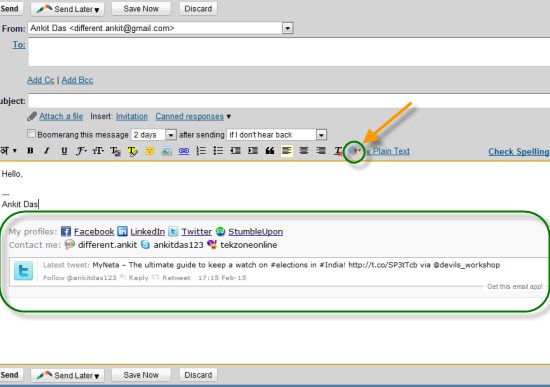Toggle bold formatting in the toolbar

(30, 151)
